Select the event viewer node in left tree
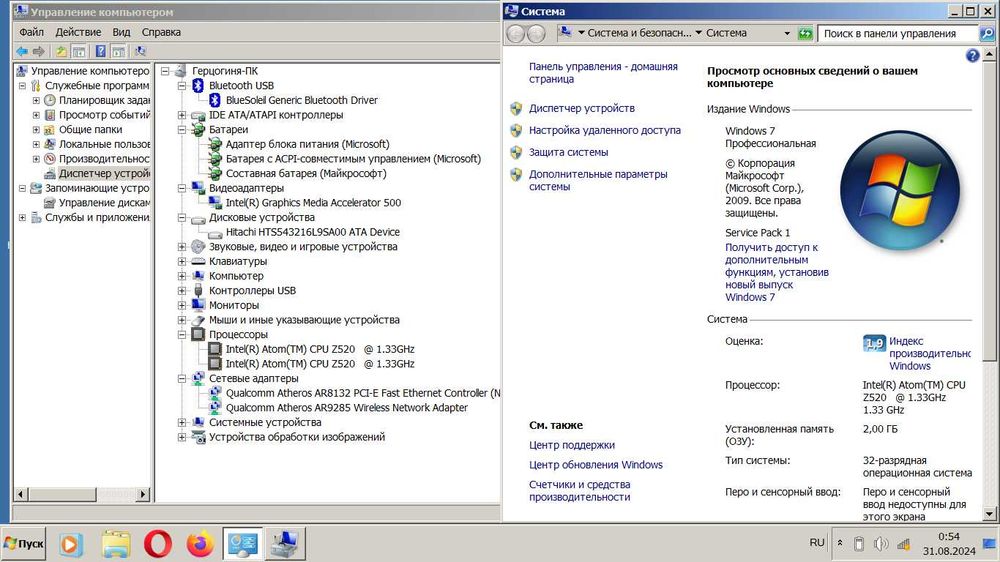The width and height of the screenshot is (1000, 562). coord(104,115)
